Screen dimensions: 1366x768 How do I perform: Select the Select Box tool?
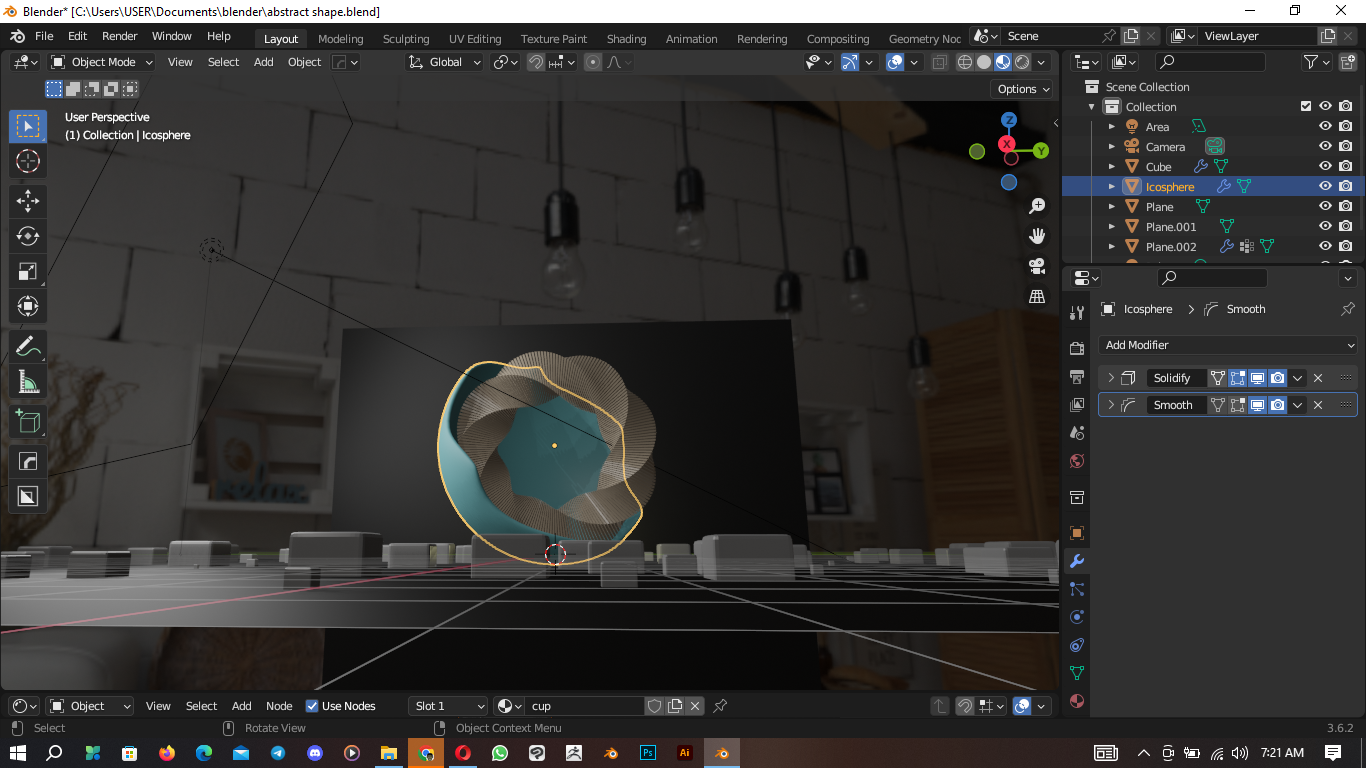point(28,126)
